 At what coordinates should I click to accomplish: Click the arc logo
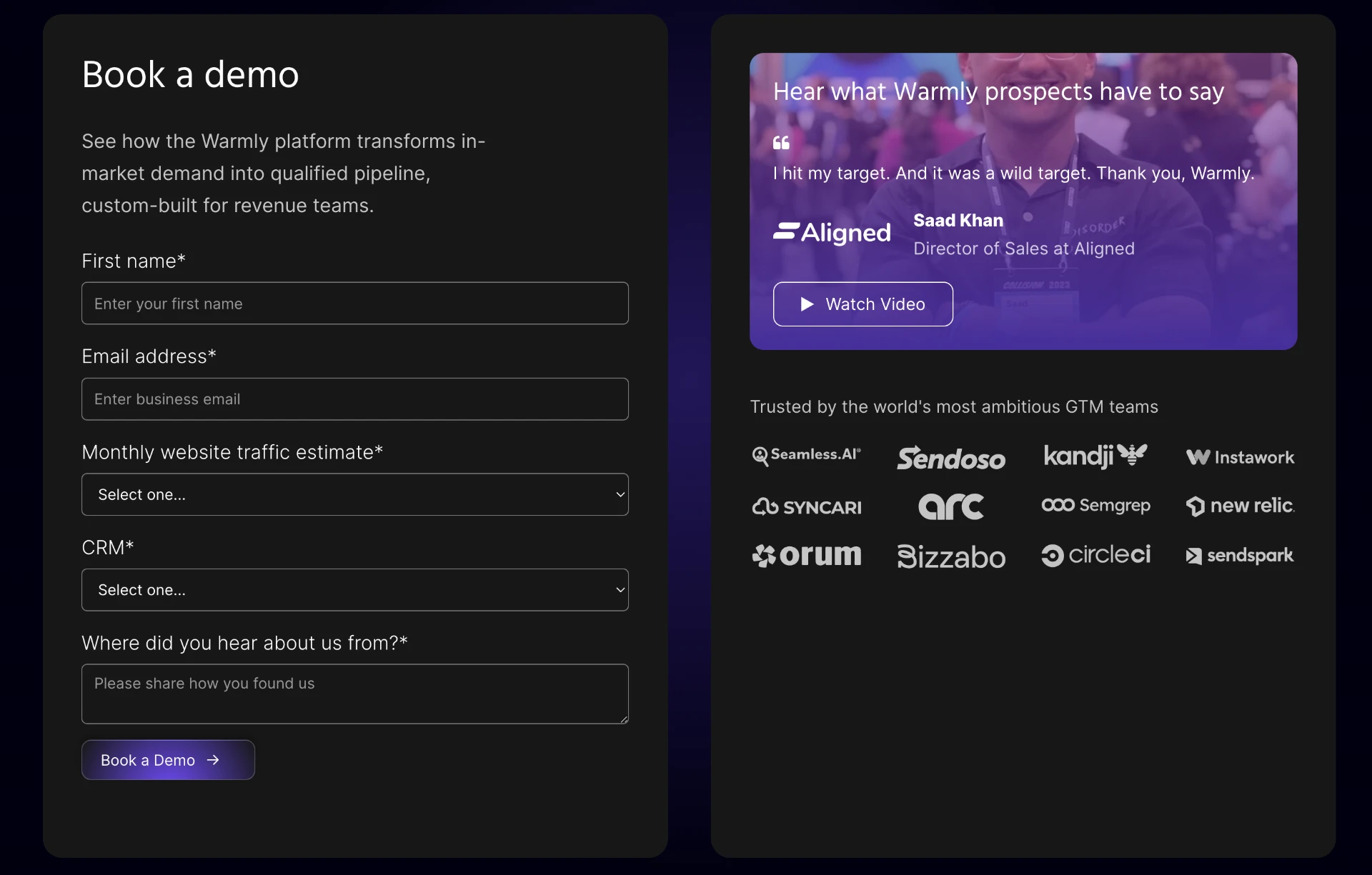click(950, 506)
